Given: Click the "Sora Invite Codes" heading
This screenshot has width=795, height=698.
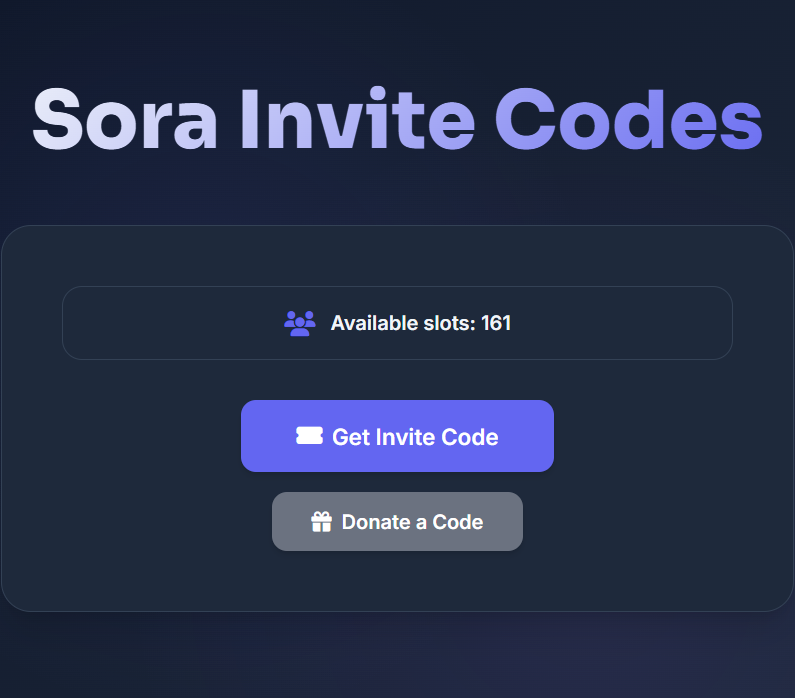Looking at the screenshot, I should 397,120.
